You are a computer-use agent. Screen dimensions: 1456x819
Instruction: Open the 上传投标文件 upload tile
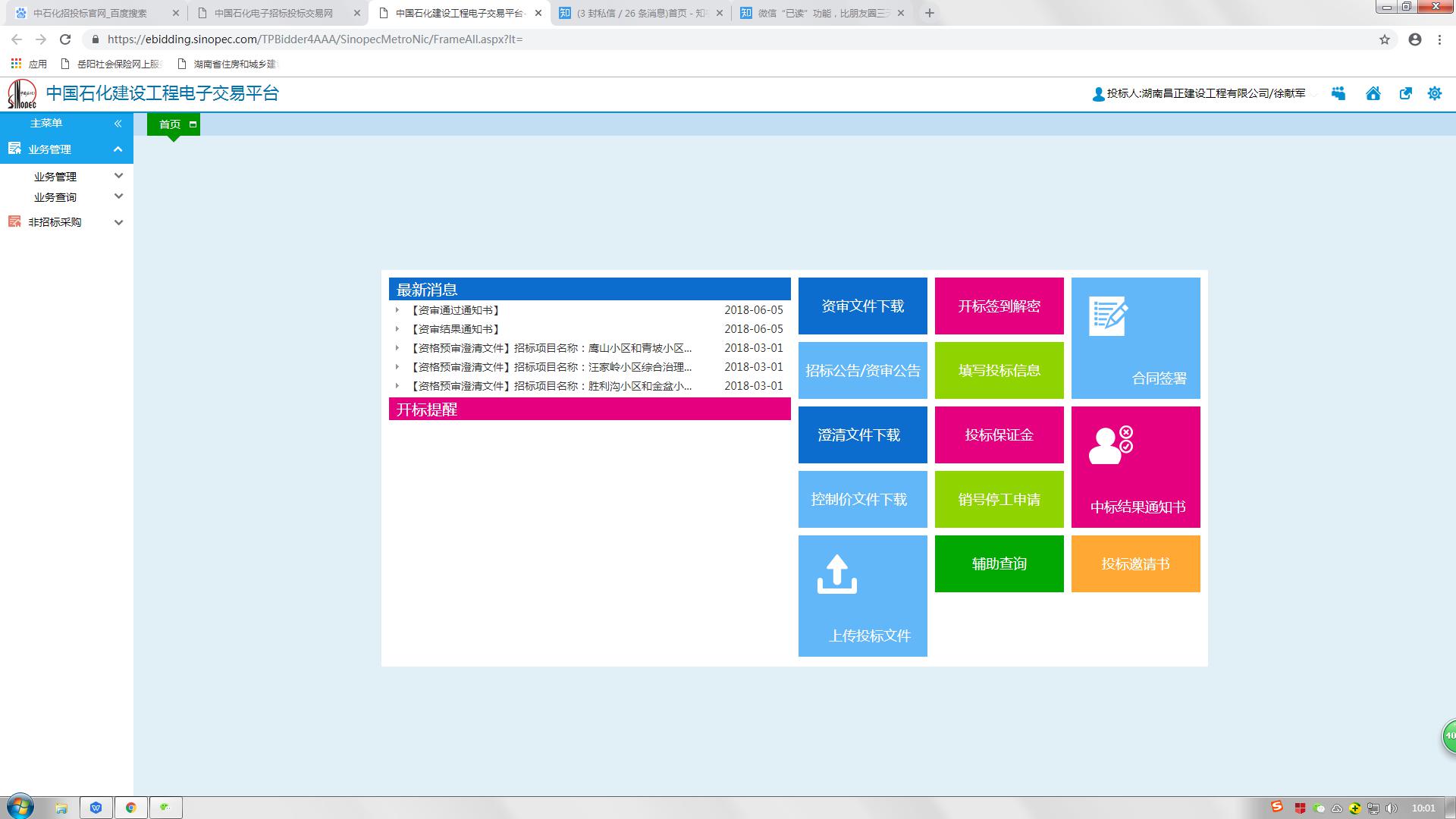pyautogui.click(x=862, y=596)
